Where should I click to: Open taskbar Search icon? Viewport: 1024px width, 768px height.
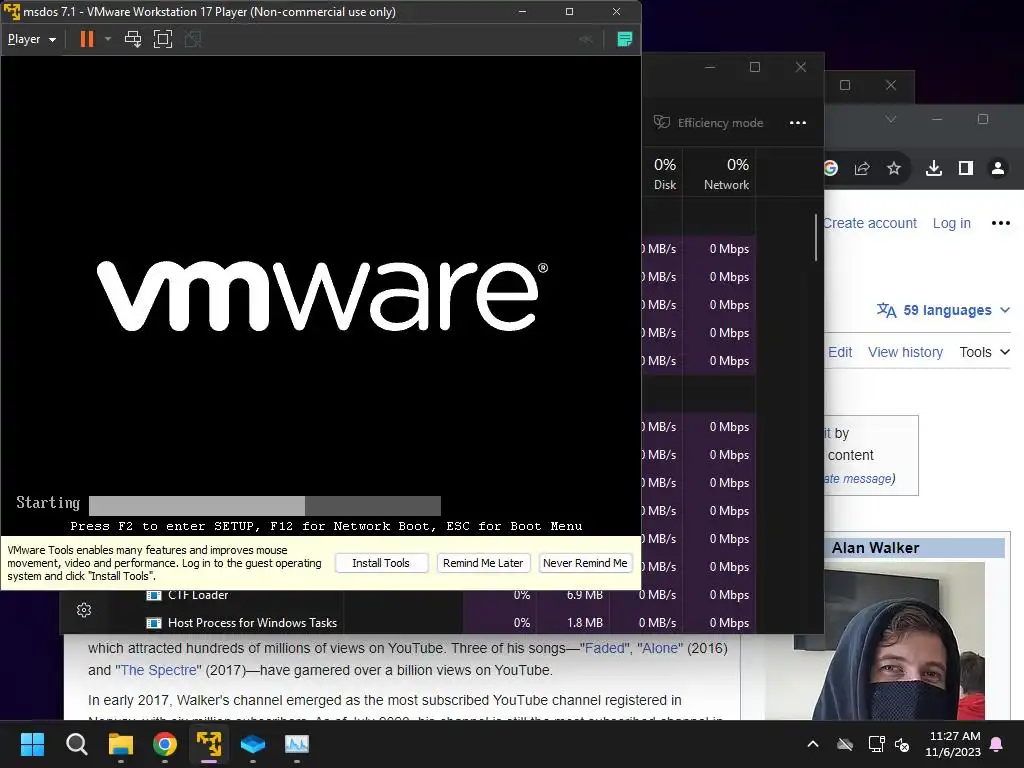(x=76, y=744)
